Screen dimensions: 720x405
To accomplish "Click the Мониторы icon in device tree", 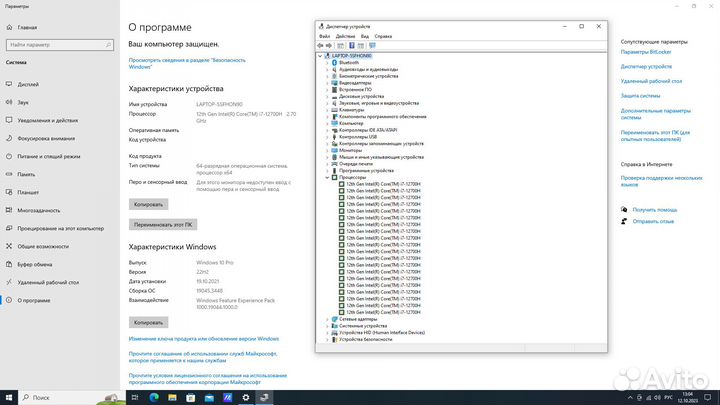I will [334, 150].
